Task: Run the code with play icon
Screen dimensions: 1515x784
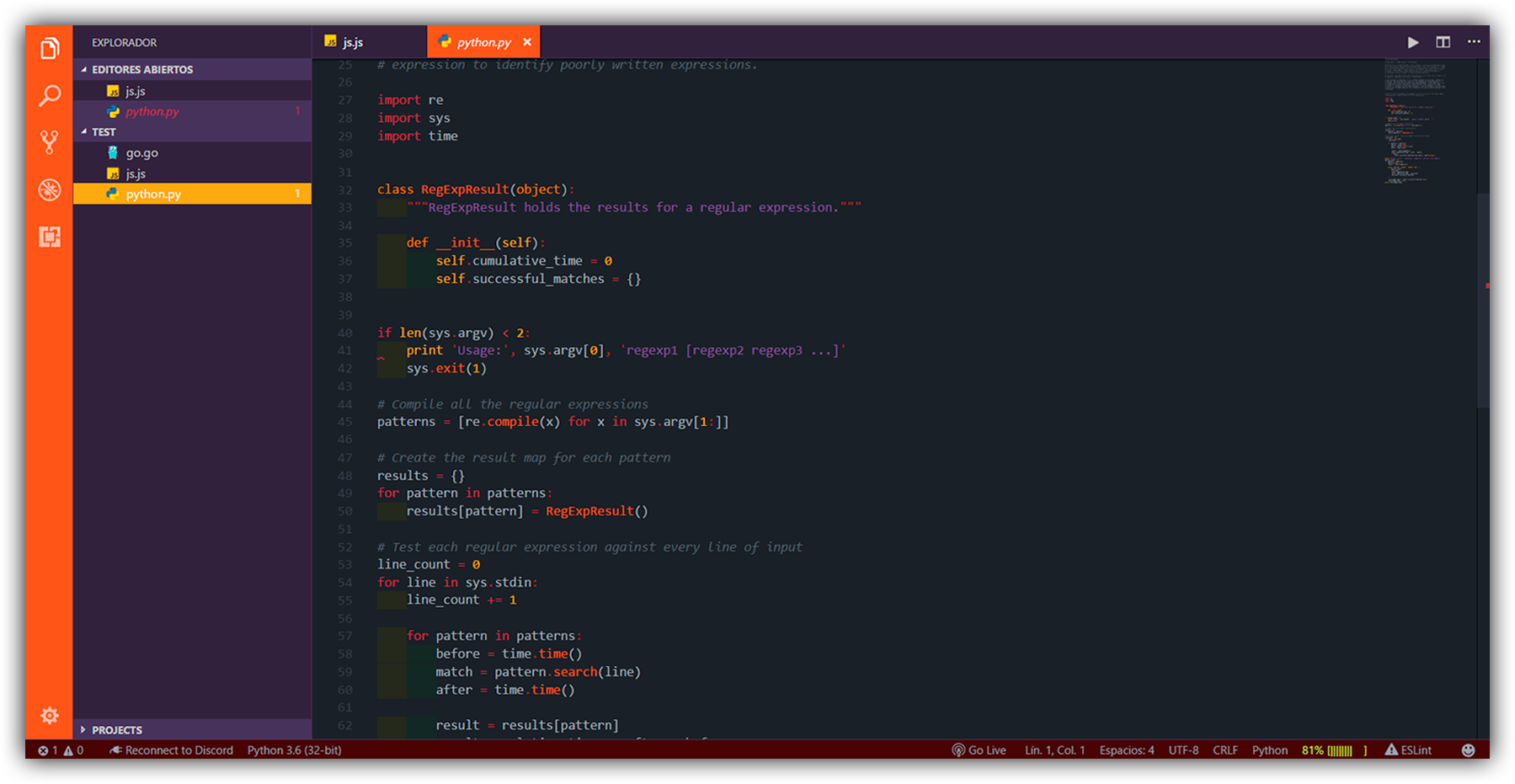Action: [1413, 42]
